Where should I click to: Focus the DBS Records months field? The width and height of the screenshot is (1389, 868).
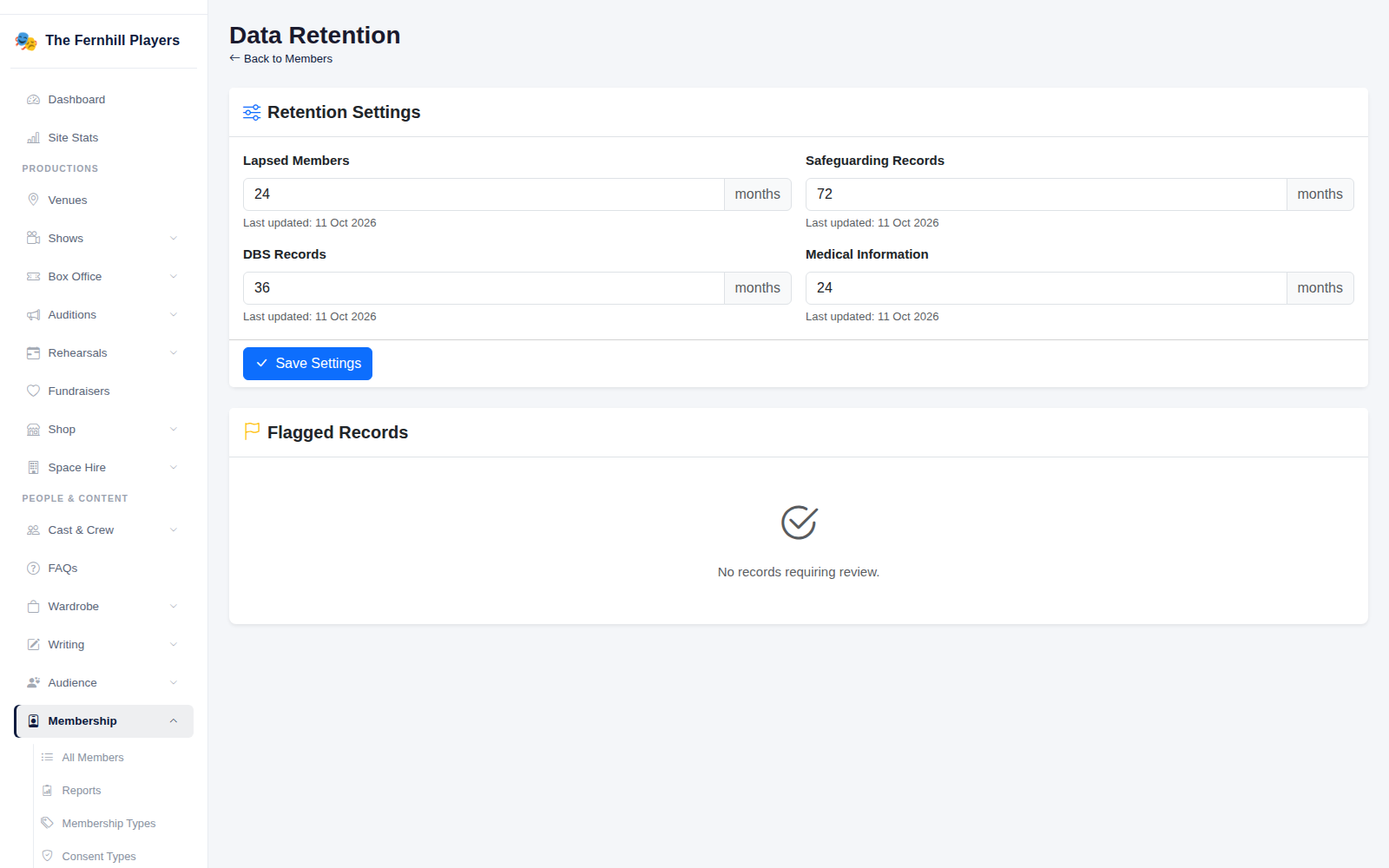484,288
